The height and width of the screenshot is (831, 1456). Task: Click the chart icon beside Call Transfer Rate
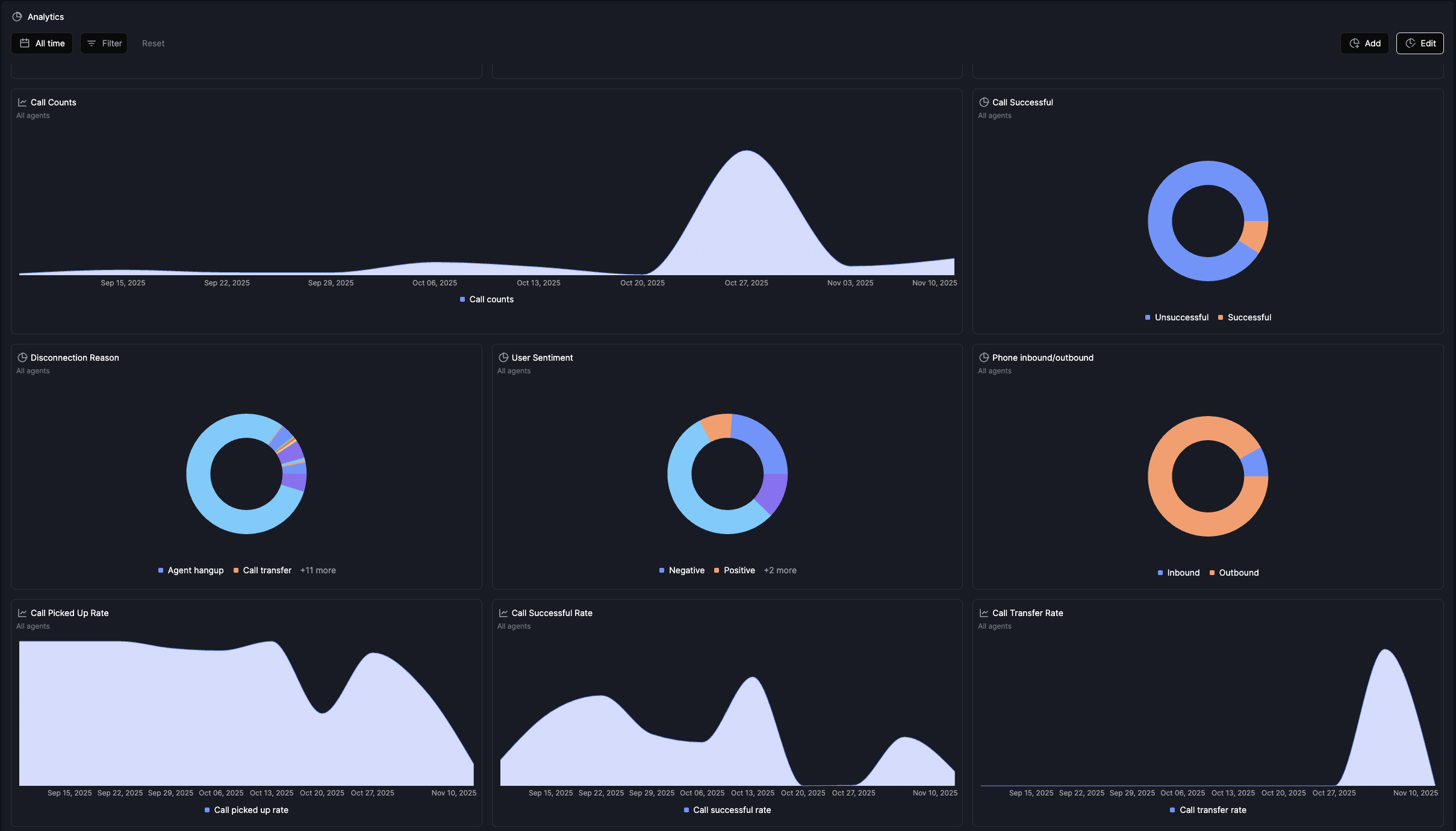point(984,613)
